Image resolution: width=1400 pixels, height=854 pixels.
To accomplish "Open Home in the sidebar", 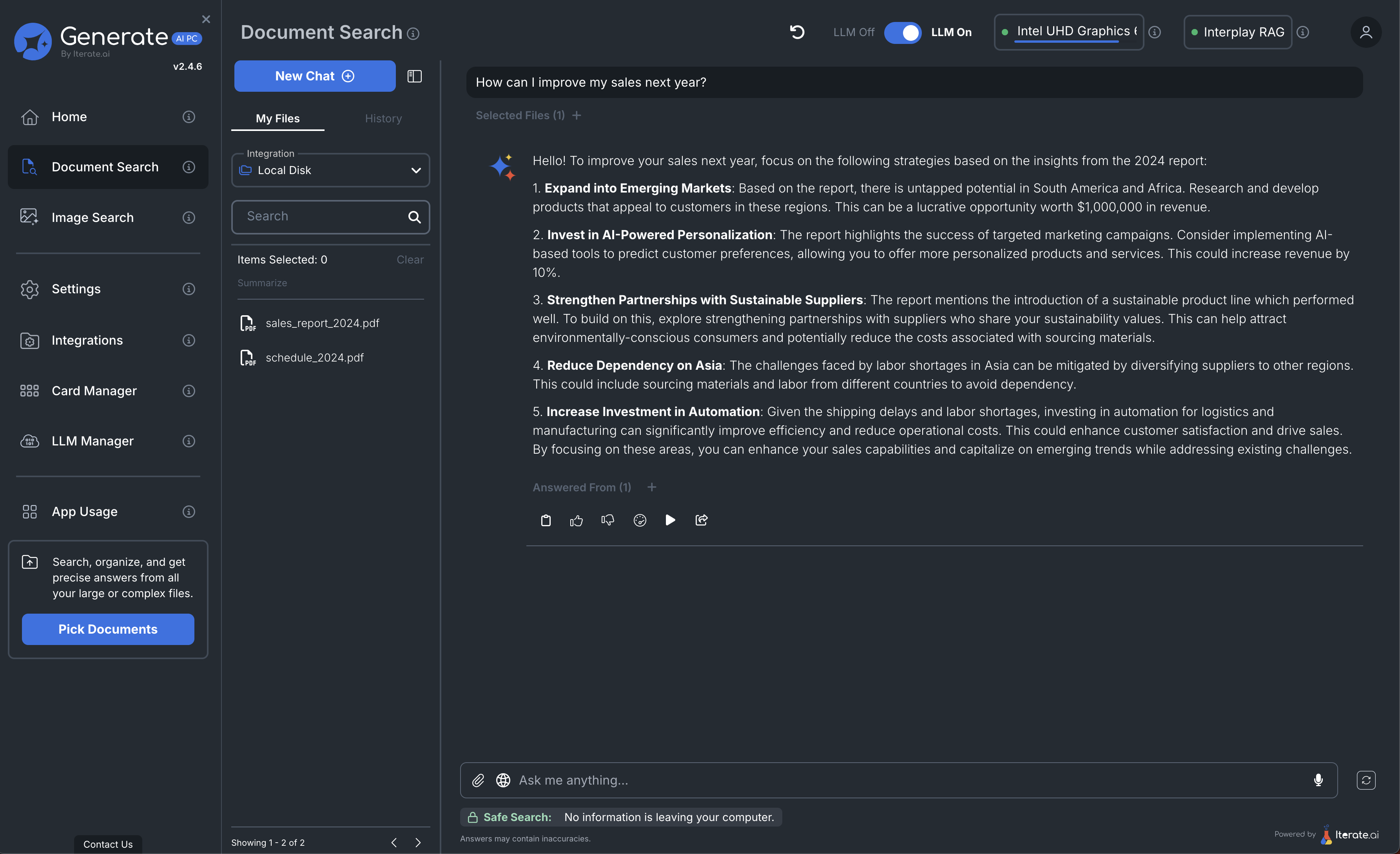I will [108, 116].
